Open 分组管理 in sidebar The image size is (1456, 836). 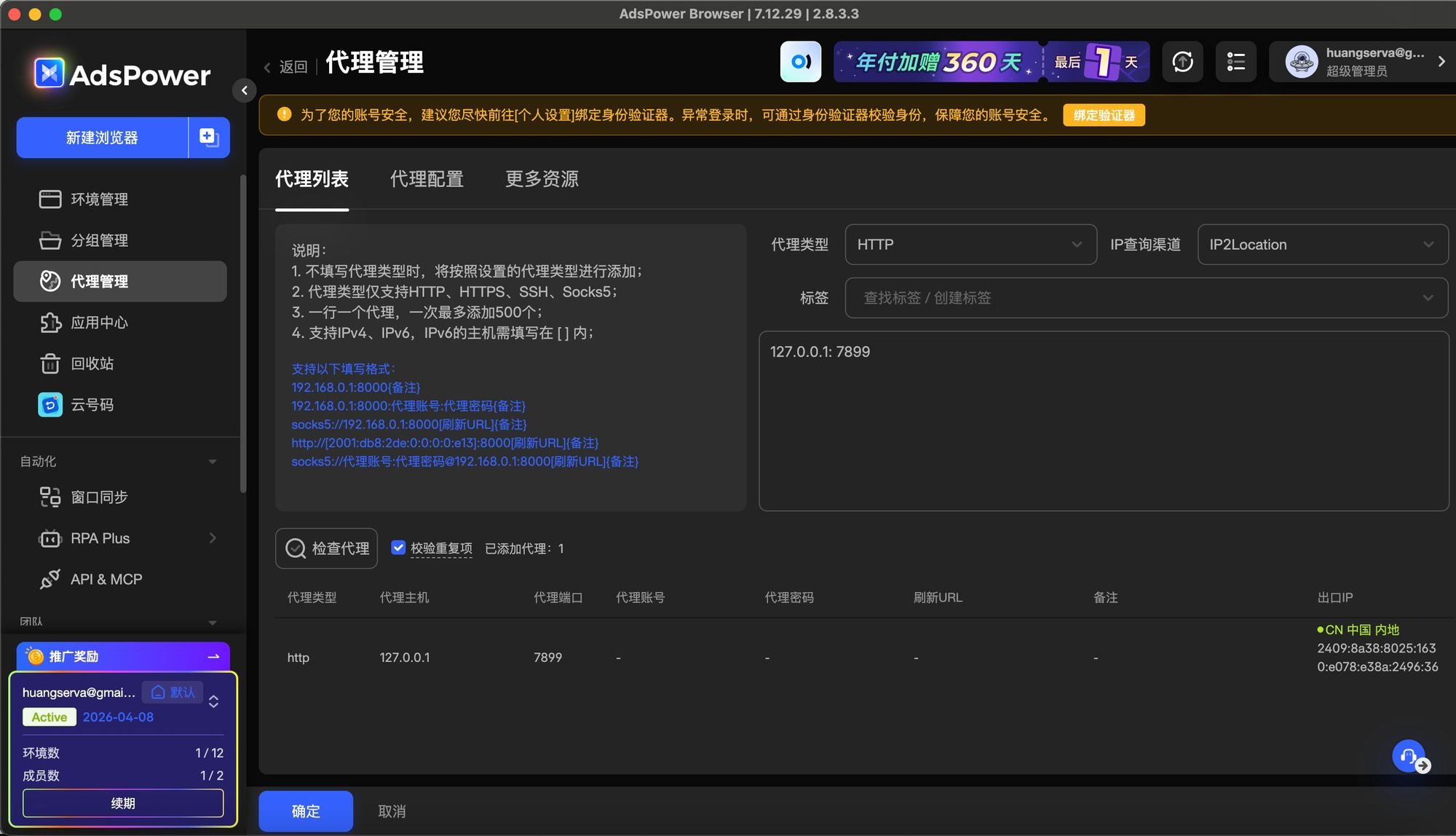(x=120, y=240)
